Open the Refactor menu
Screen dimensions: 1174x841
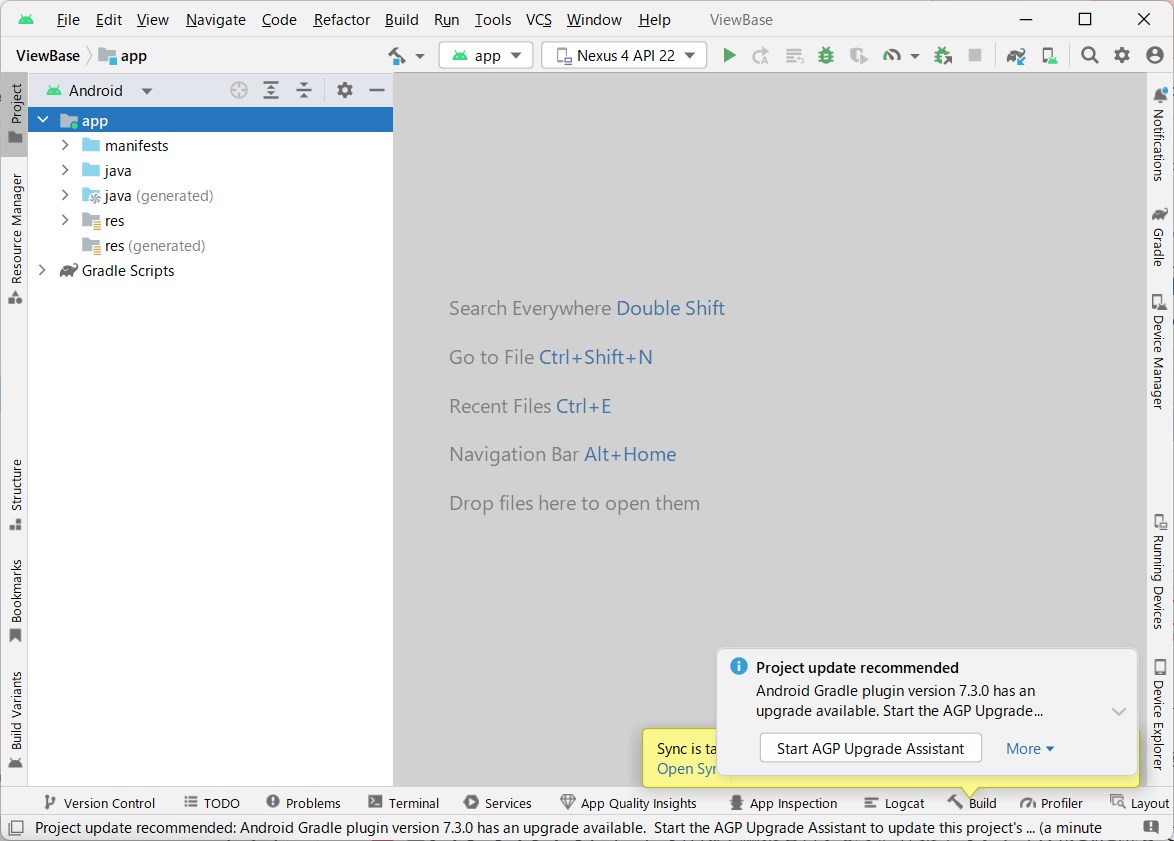tap(341, 19)
